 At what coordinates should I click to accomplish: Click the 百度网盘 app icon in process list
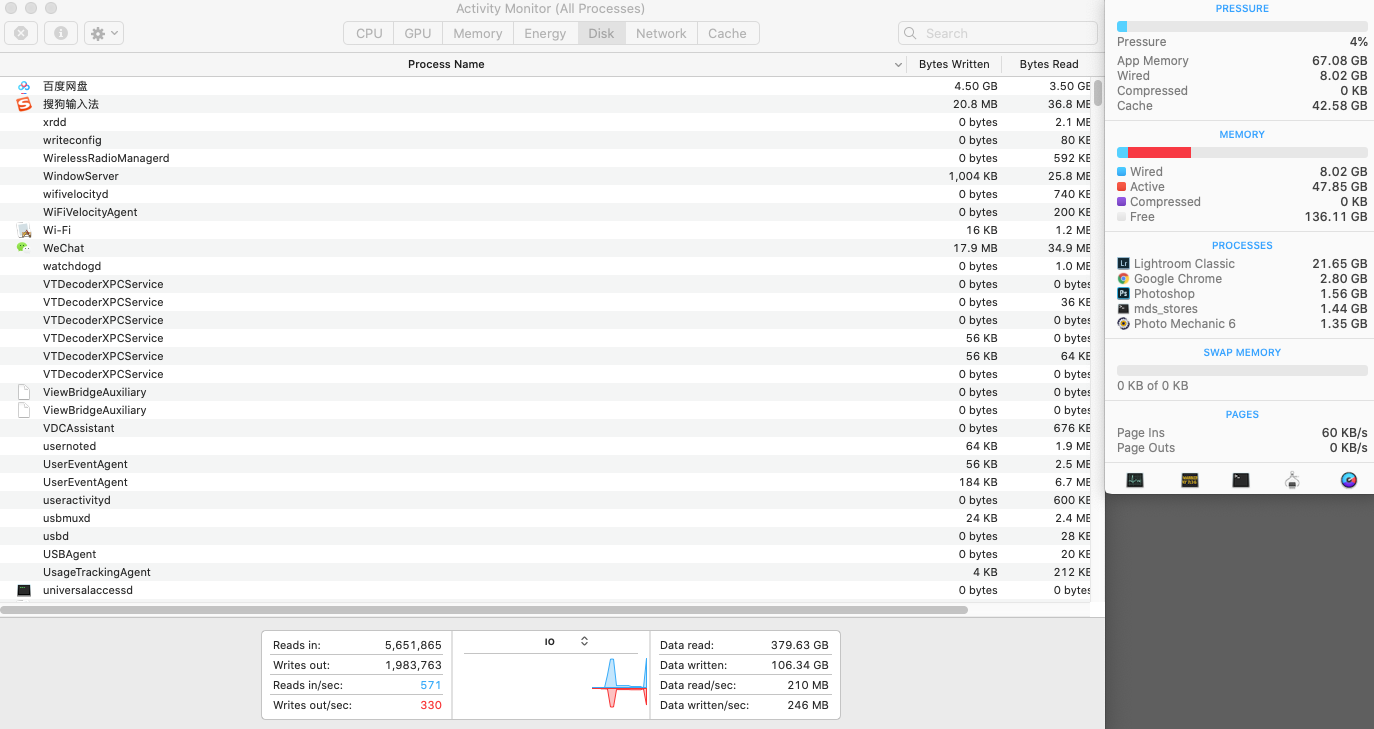click(x=24, y=86)
